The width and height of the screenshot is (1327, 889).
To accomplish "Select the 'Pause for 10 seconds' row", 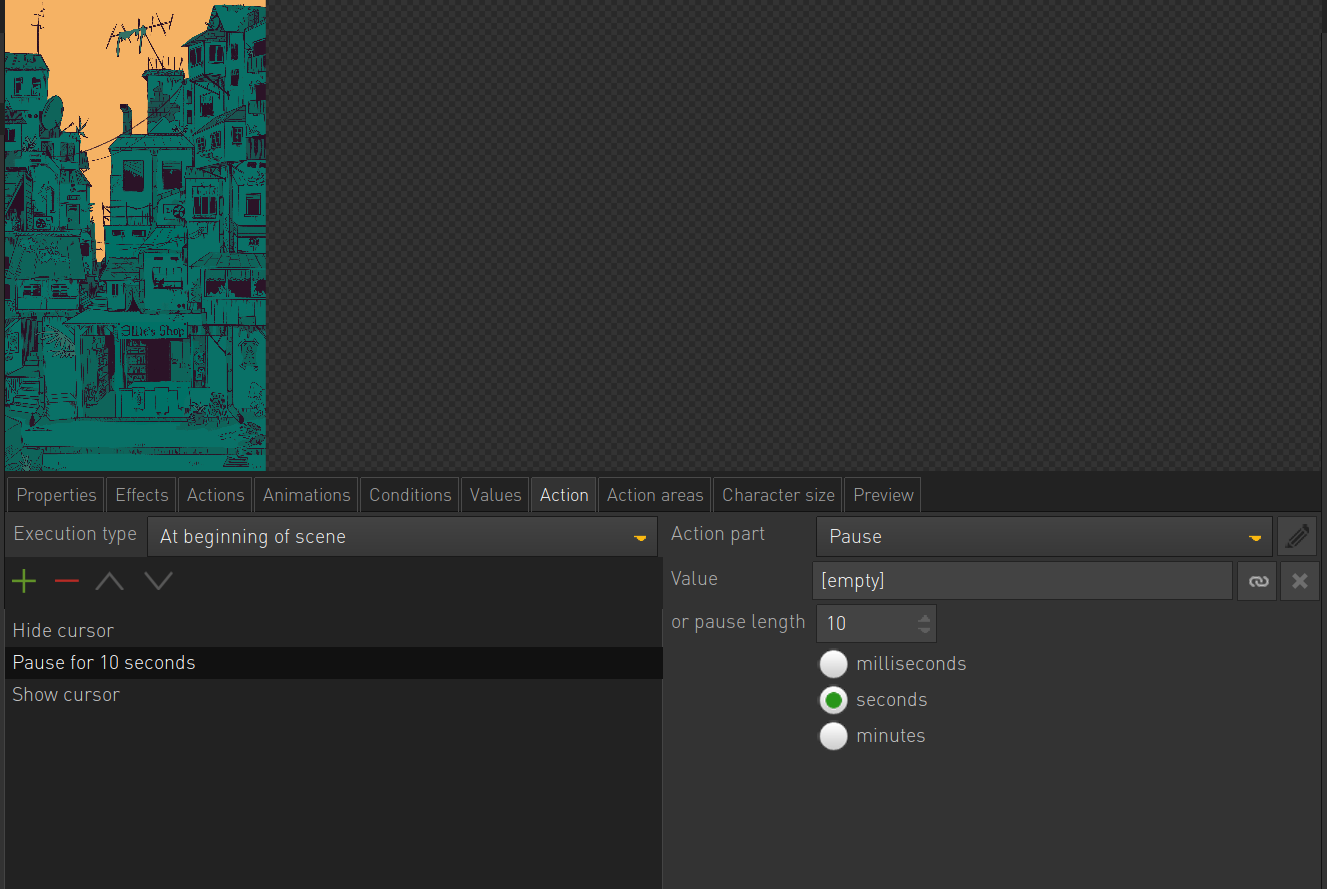I will pyautogui.click(x=333, y=663).
